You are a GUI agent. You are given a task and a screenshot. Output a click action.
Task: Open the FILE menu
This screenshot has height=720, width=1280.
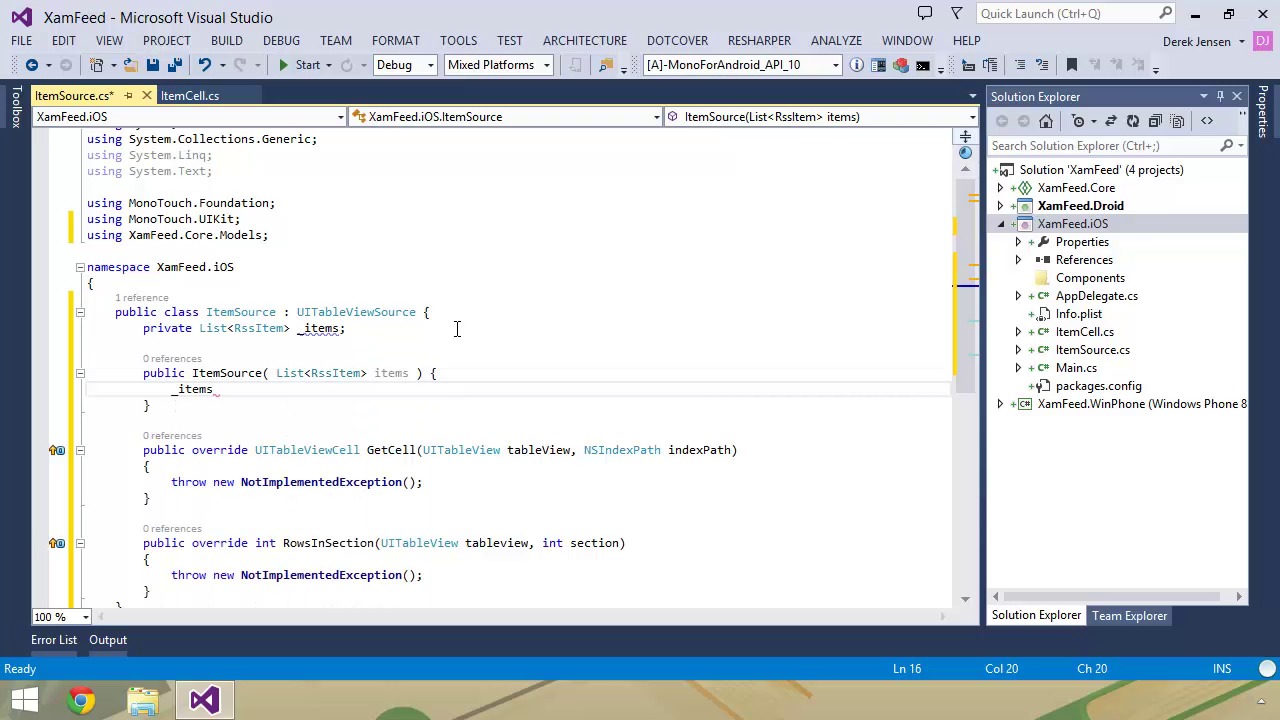pos(21,41)
